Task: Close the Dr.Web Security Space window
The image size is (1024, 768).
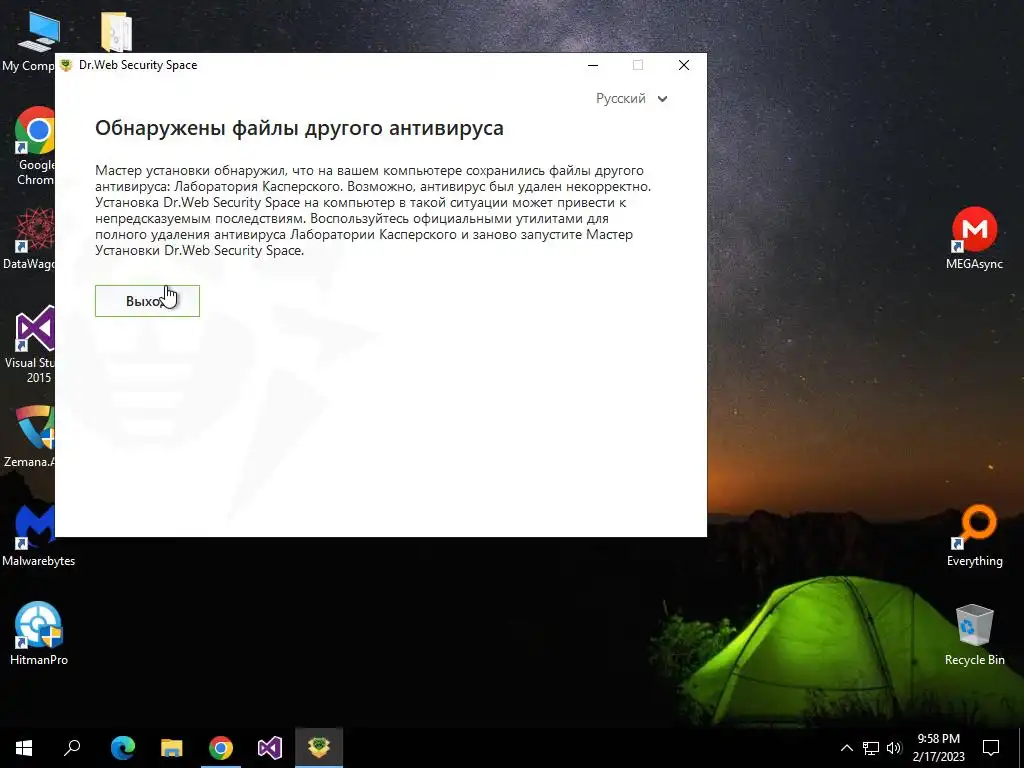Action: (684, 65)
